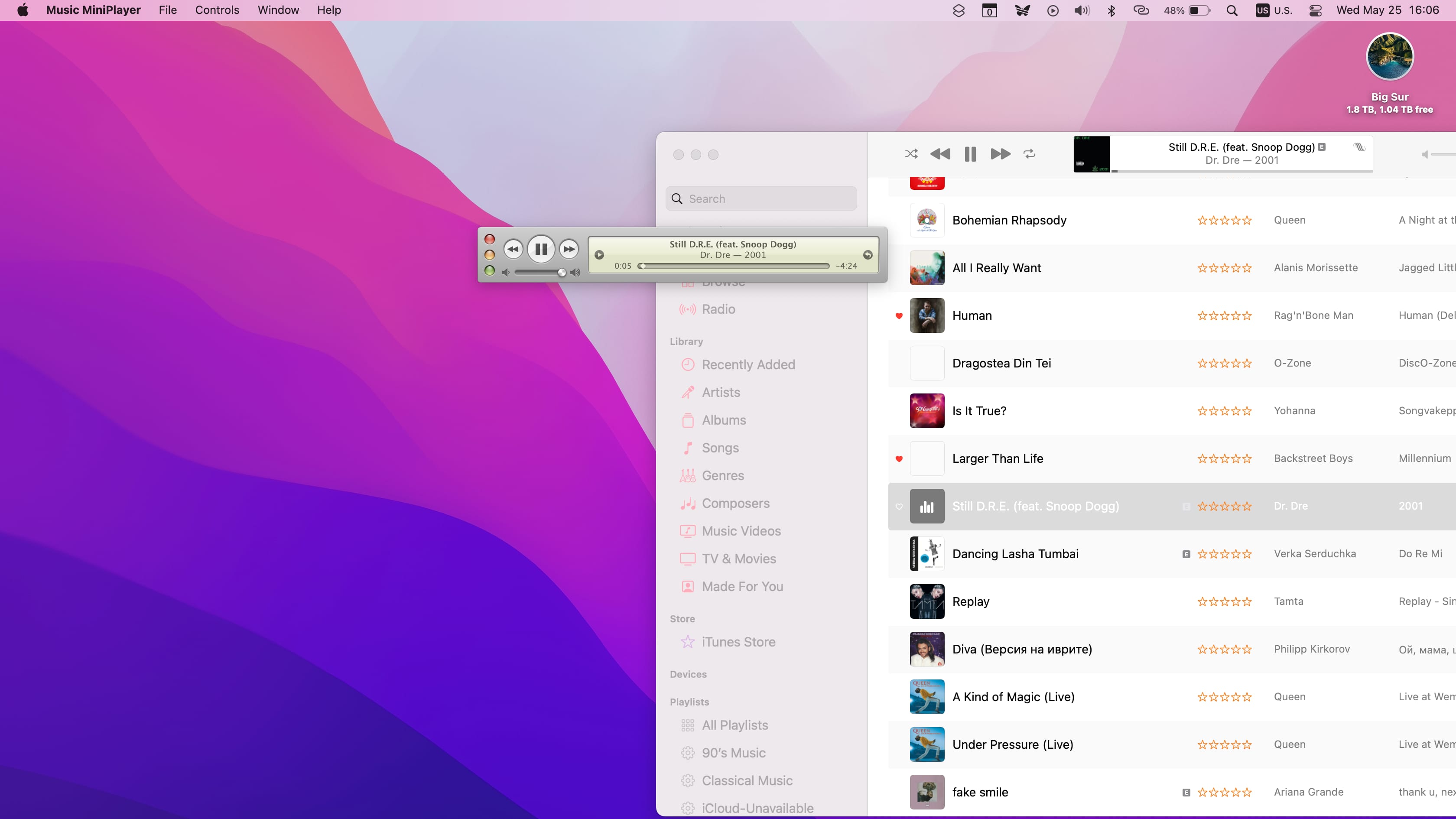Screen dimensions: 1456x819
Task: Click the Bluetooth icon in menu bar
Action: [x=1111, y=10]
